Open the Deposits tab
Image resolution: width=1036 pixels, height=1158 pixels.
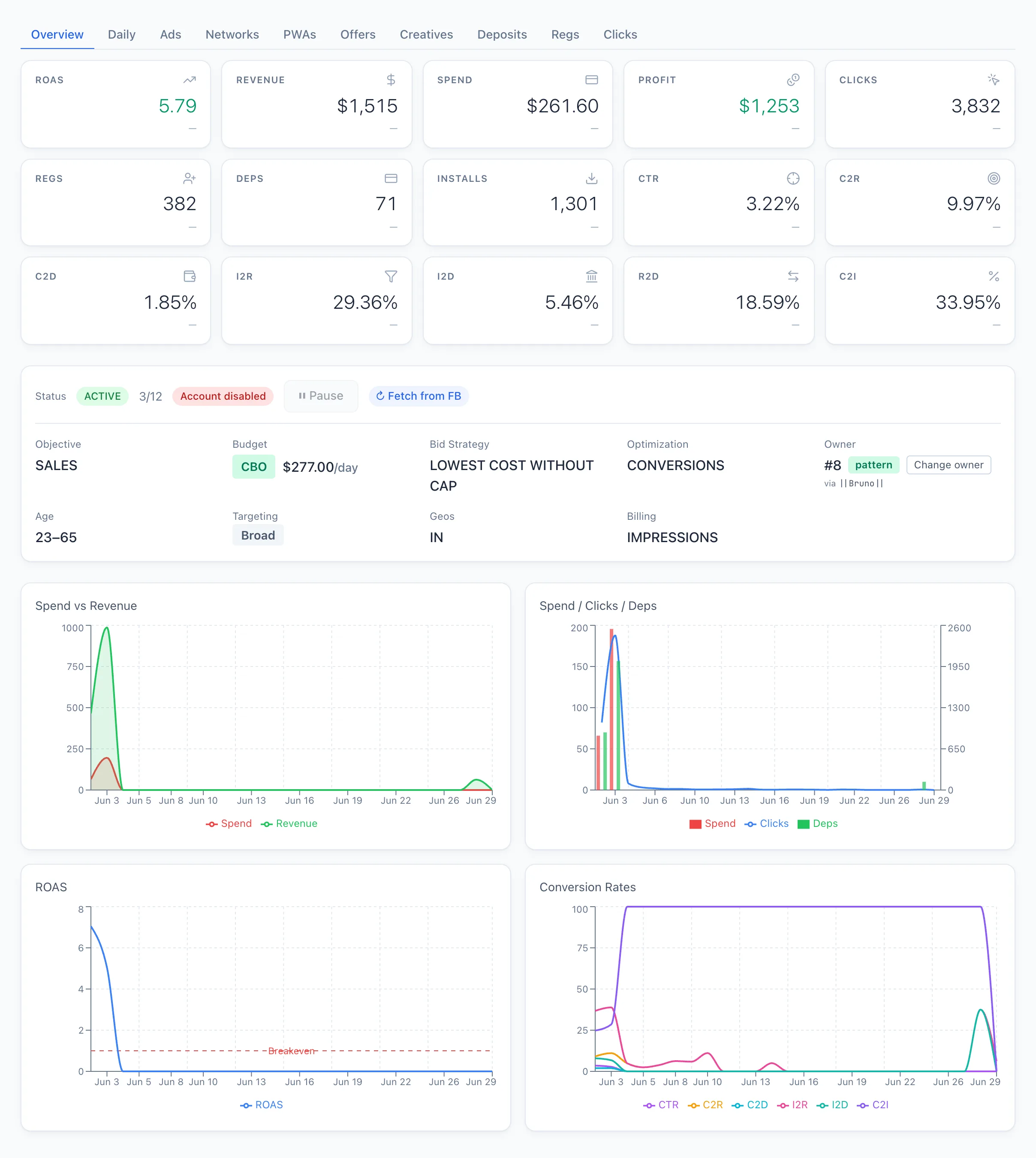[x=502, y=35]
